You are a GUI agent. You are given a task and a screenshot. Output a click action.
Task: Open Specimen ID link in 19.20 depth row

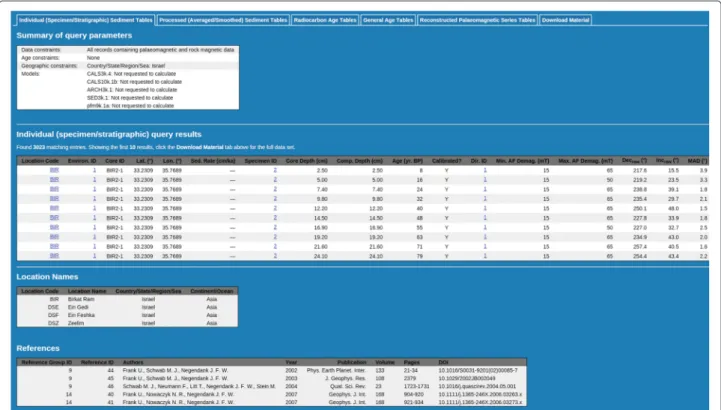pyautogui.click(x=275, y=237)
